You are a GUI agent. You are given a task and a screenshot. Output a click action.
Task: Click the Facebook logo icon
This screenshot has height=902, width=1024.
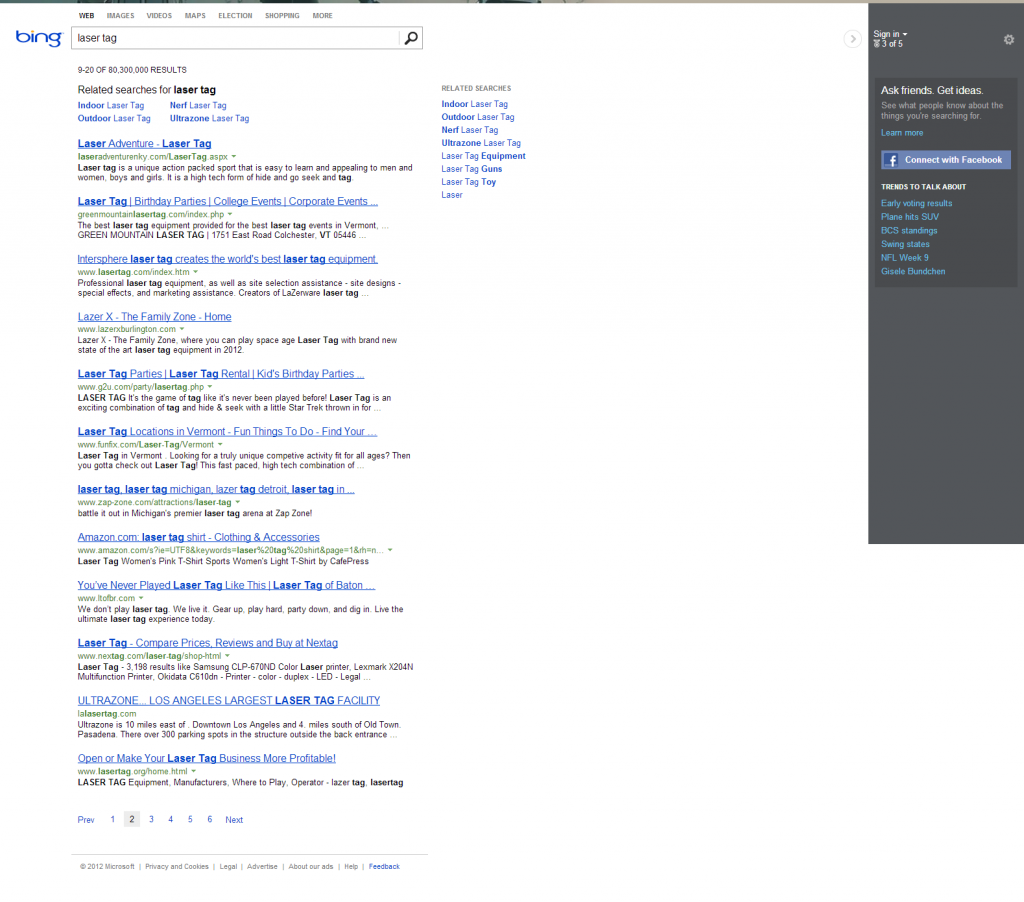890,160
